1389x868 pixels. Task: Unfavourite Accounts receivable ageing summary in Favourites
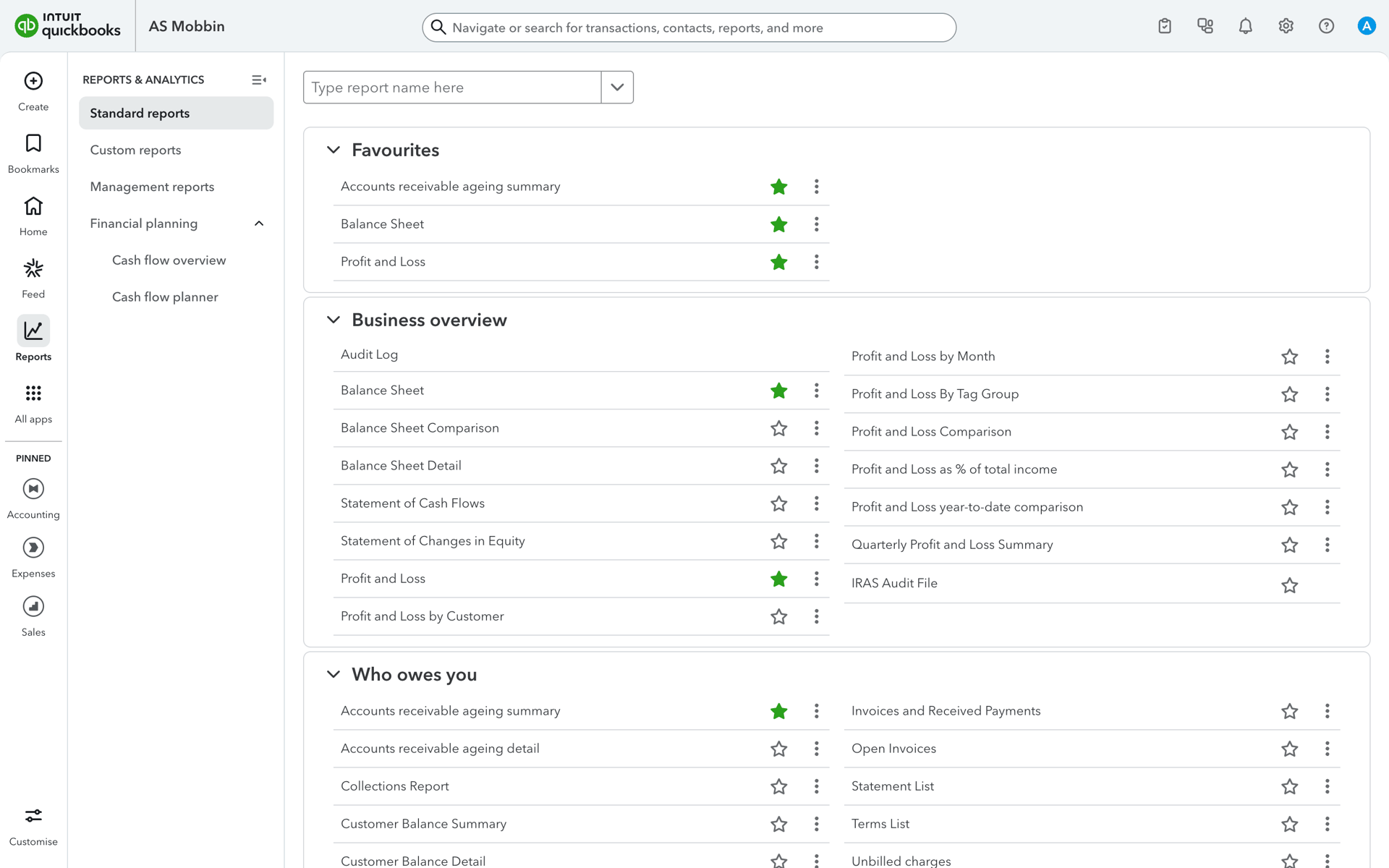779,187
